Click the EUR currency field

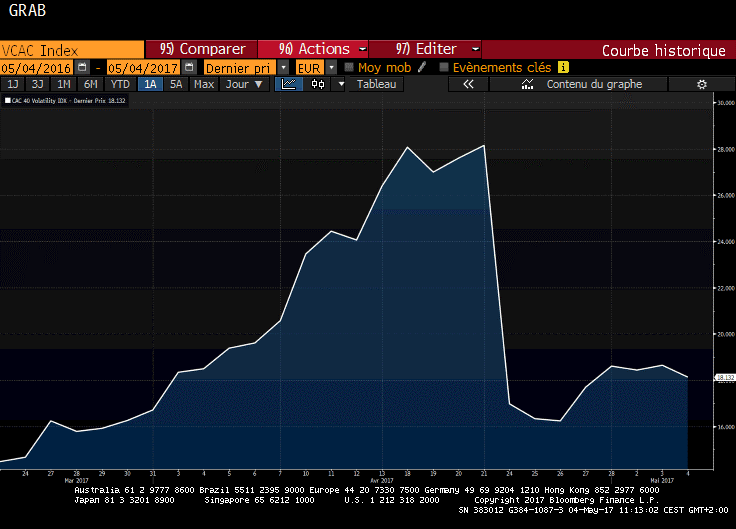[309, 68]
